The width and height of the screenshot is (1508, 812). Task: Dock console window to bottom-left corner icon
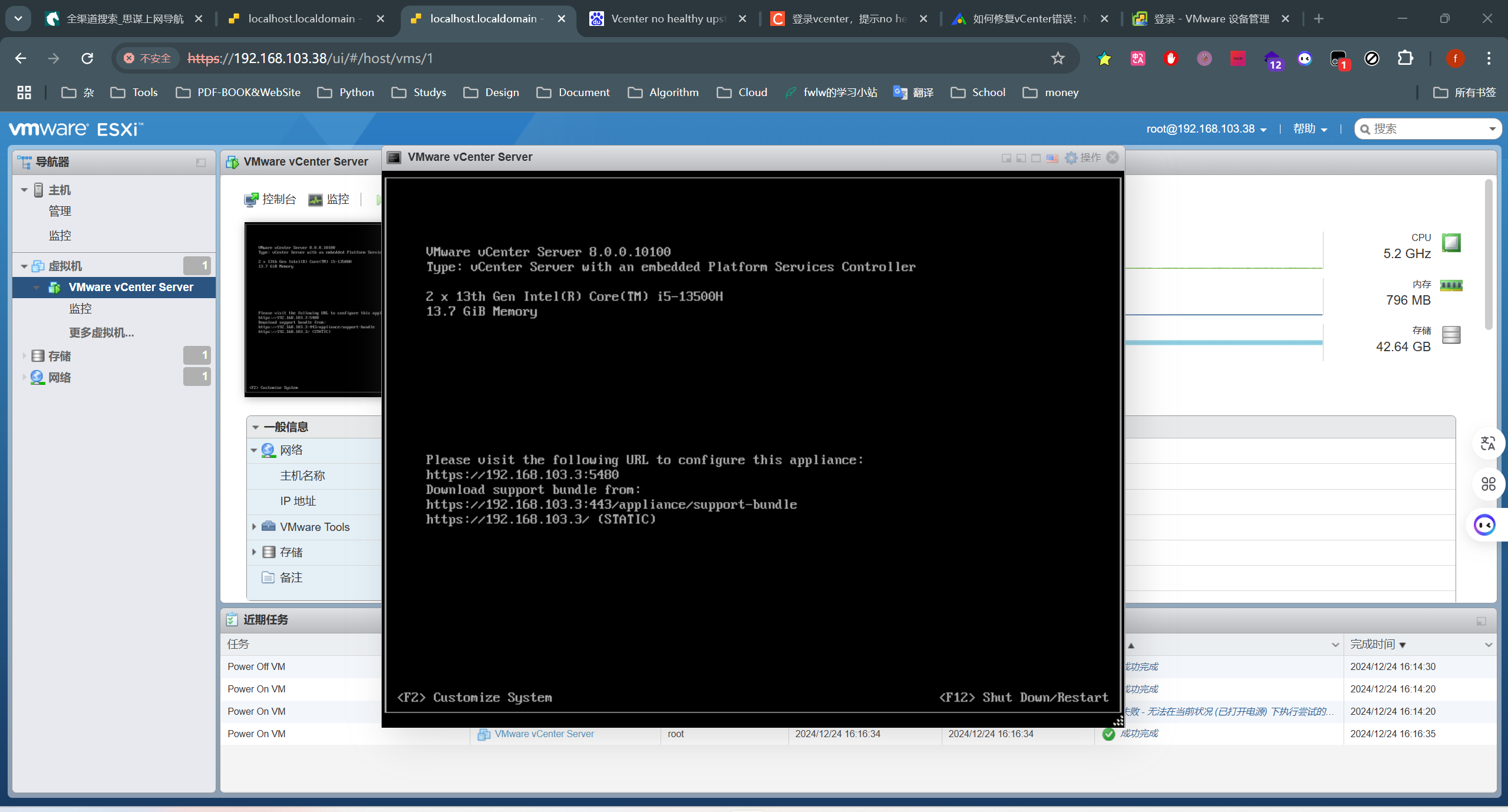1021,158
